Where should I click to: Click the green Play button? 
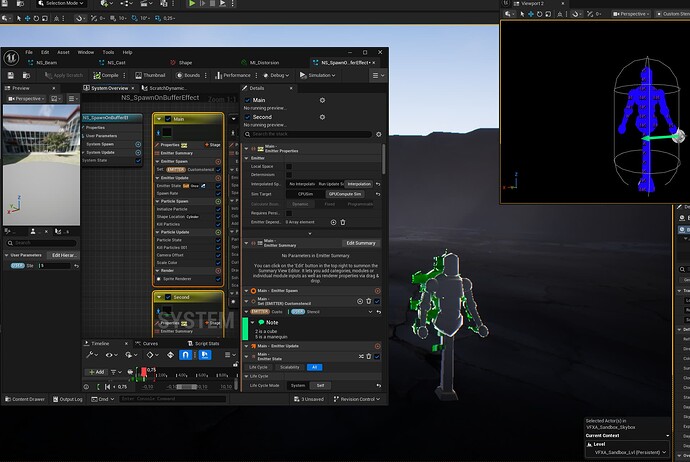coord(192,3)
